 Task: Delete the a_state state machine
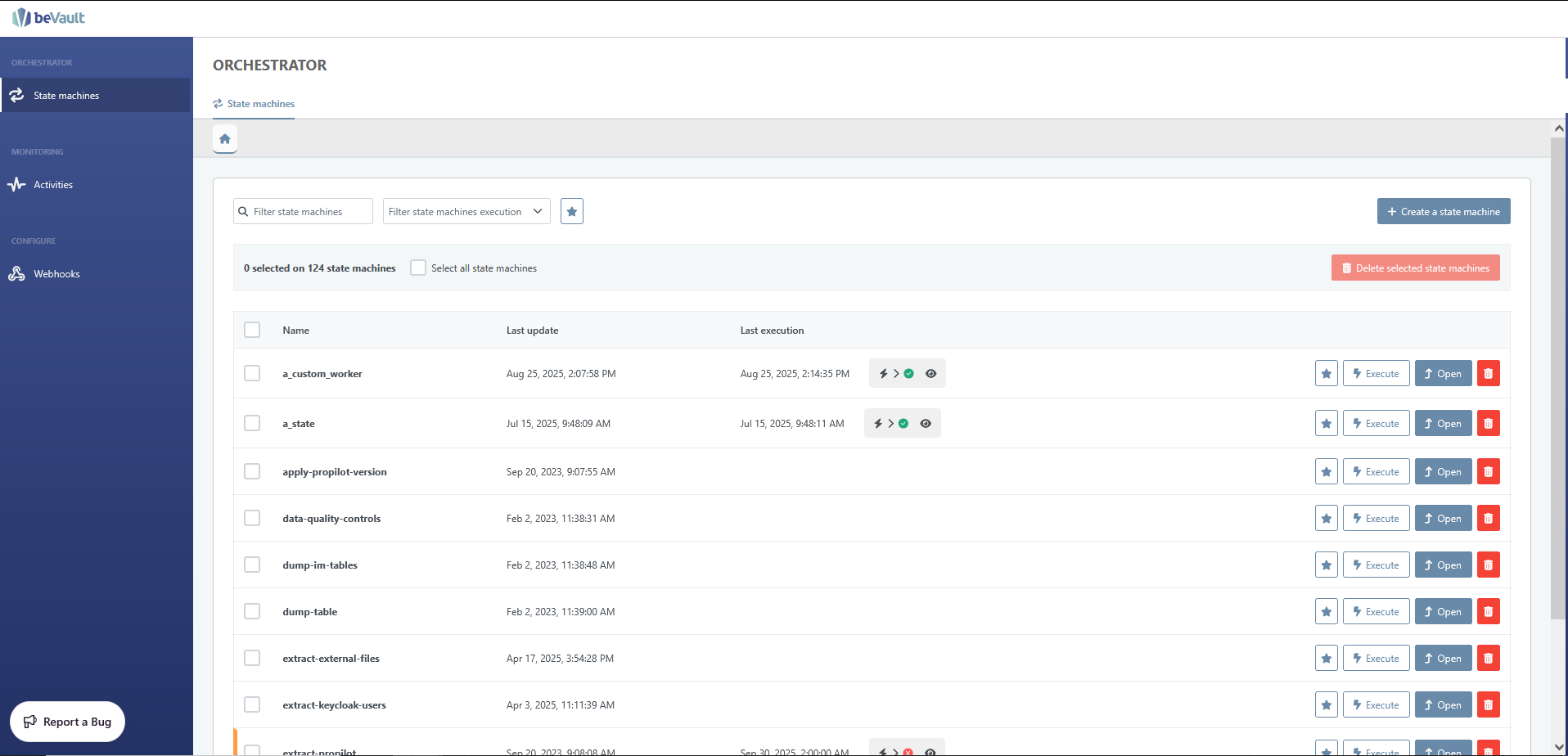pyautogui.click(x=1488, y=424)
